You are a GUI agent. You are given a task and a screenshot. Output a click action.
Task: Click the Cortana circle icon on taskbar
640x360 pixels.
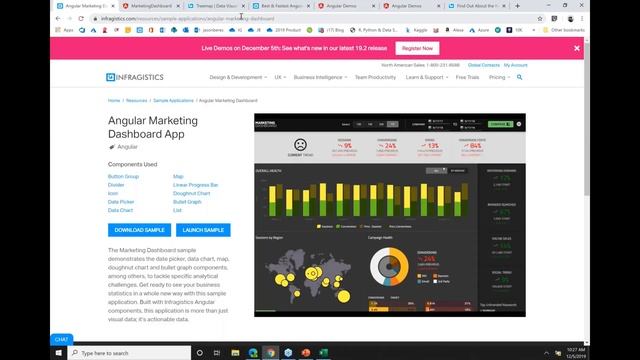[200, 353]
